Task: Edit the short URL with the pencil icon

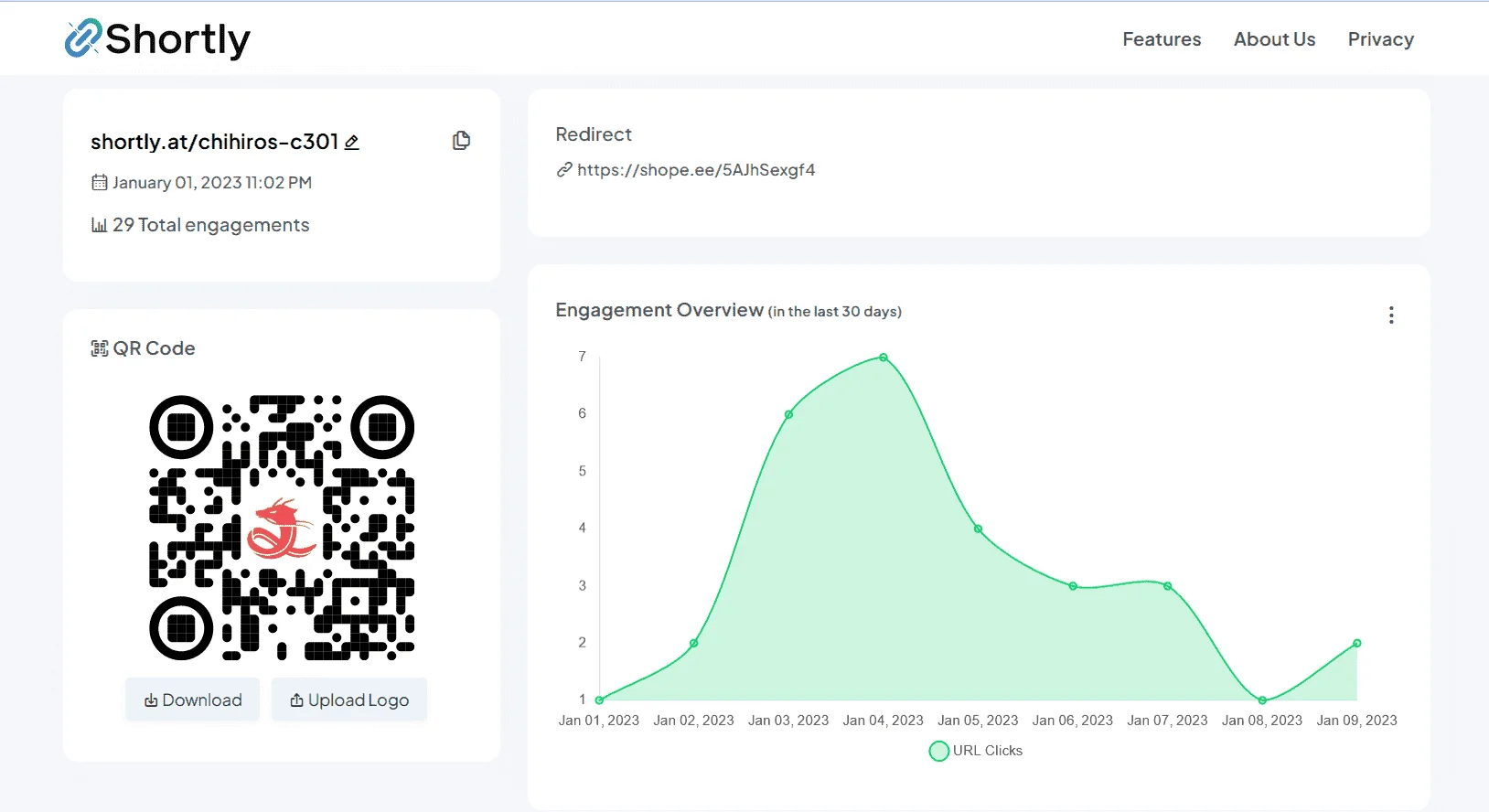Action: 352,143
